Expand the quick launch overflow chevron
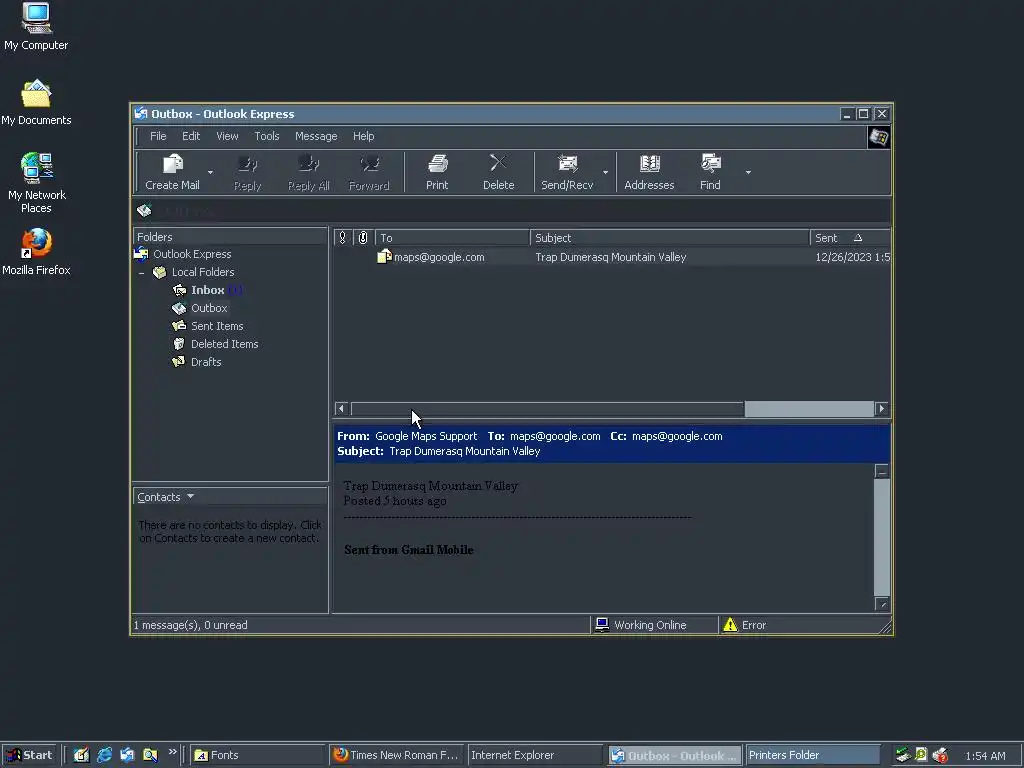 [x=172, y=752]
